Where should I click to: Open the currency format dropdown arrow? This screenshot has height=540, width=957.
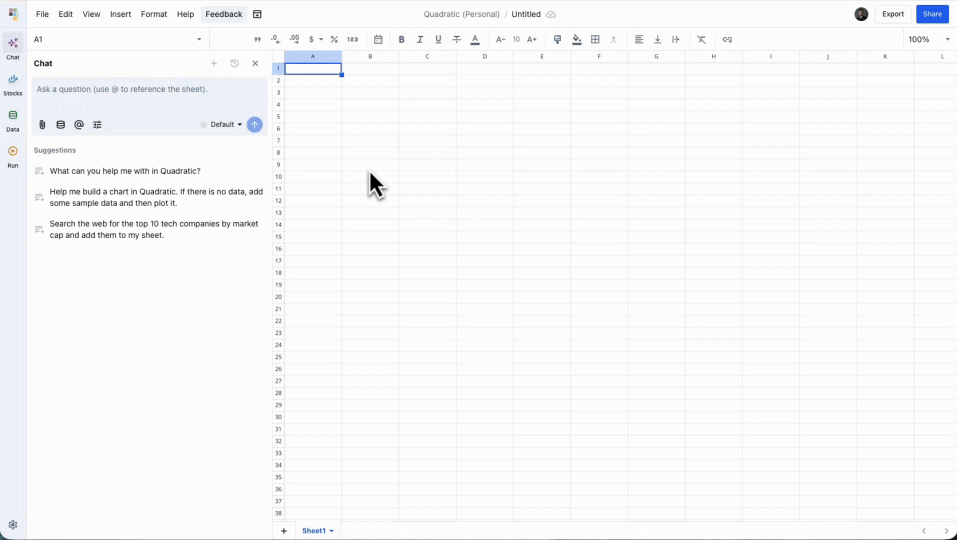tap(321, 40)
